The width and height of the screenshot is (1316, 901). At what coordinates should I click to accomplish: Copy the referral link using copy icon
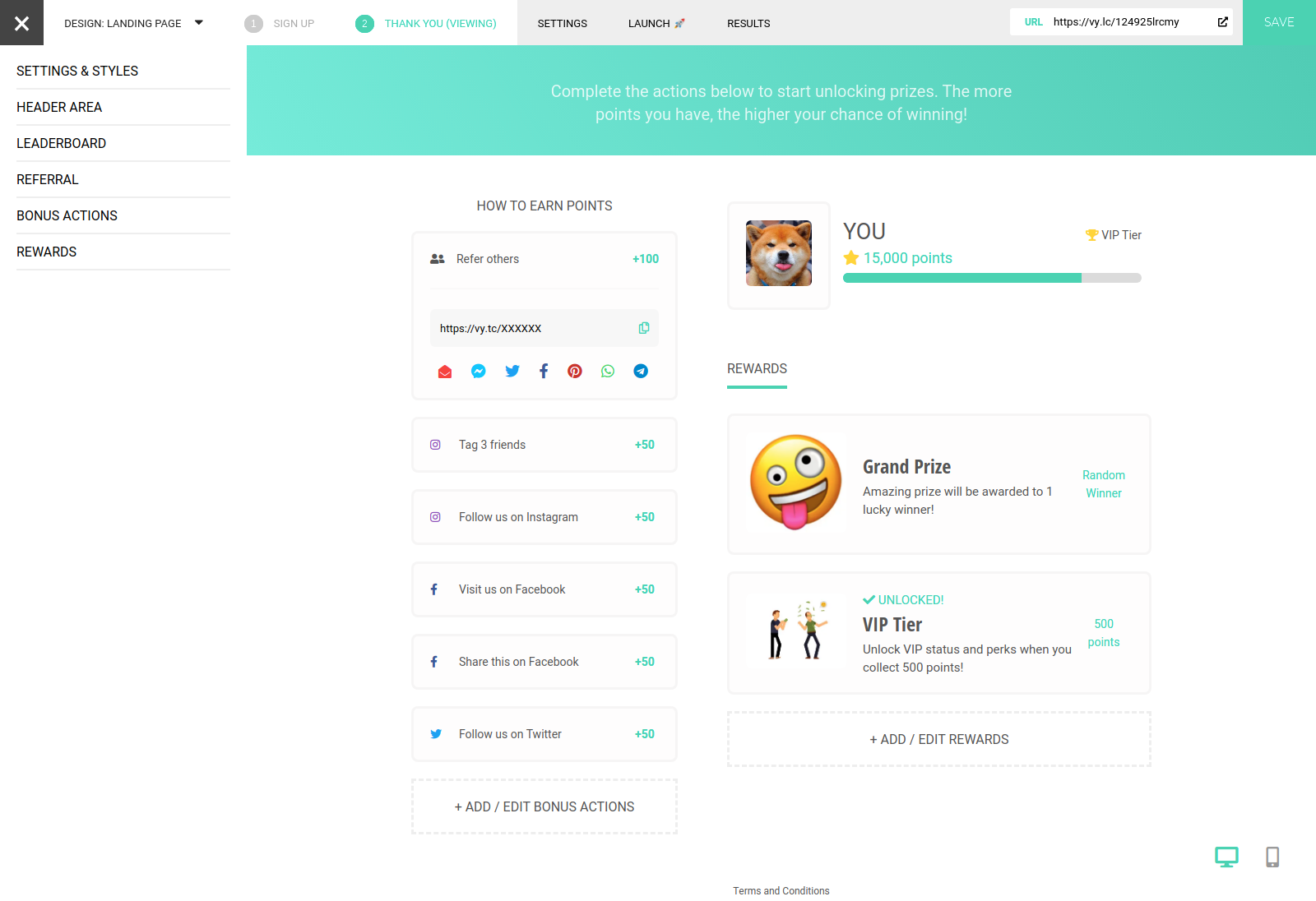(643, 328)
